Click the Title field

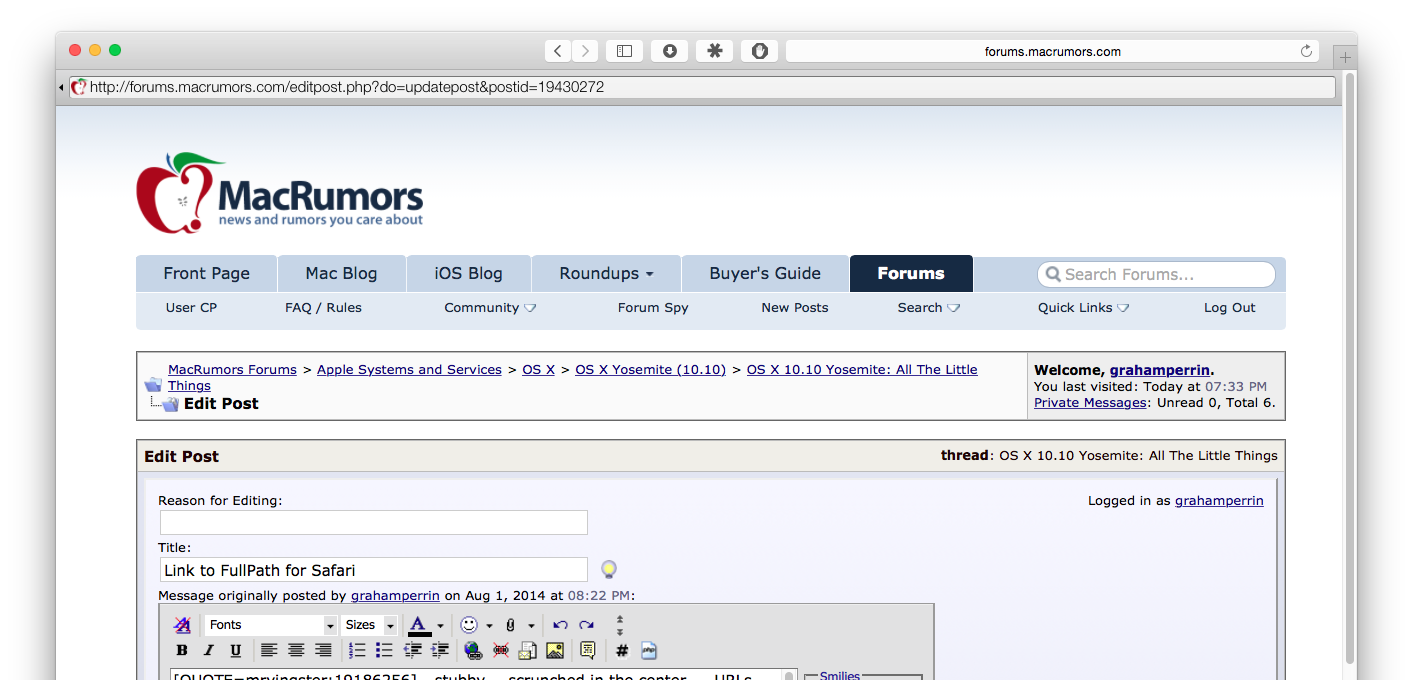374,570
